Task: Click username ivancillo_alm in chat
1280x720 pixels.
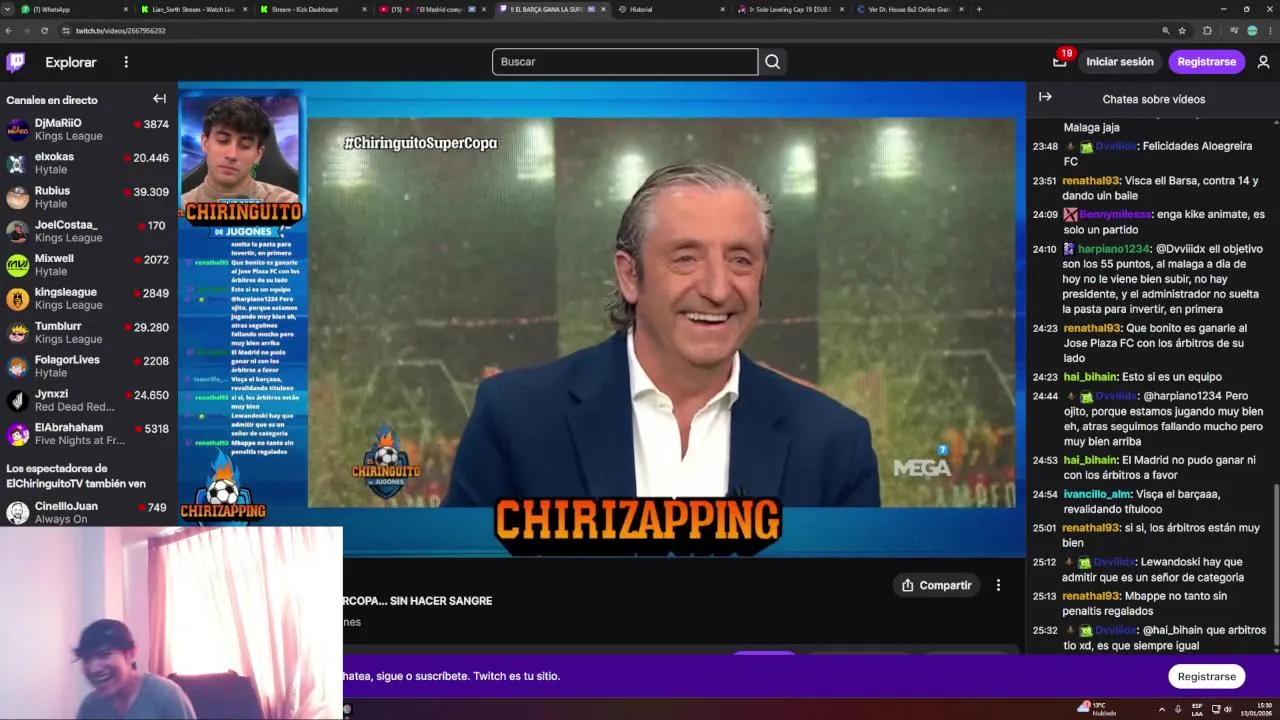Action: coord(1097,494)
